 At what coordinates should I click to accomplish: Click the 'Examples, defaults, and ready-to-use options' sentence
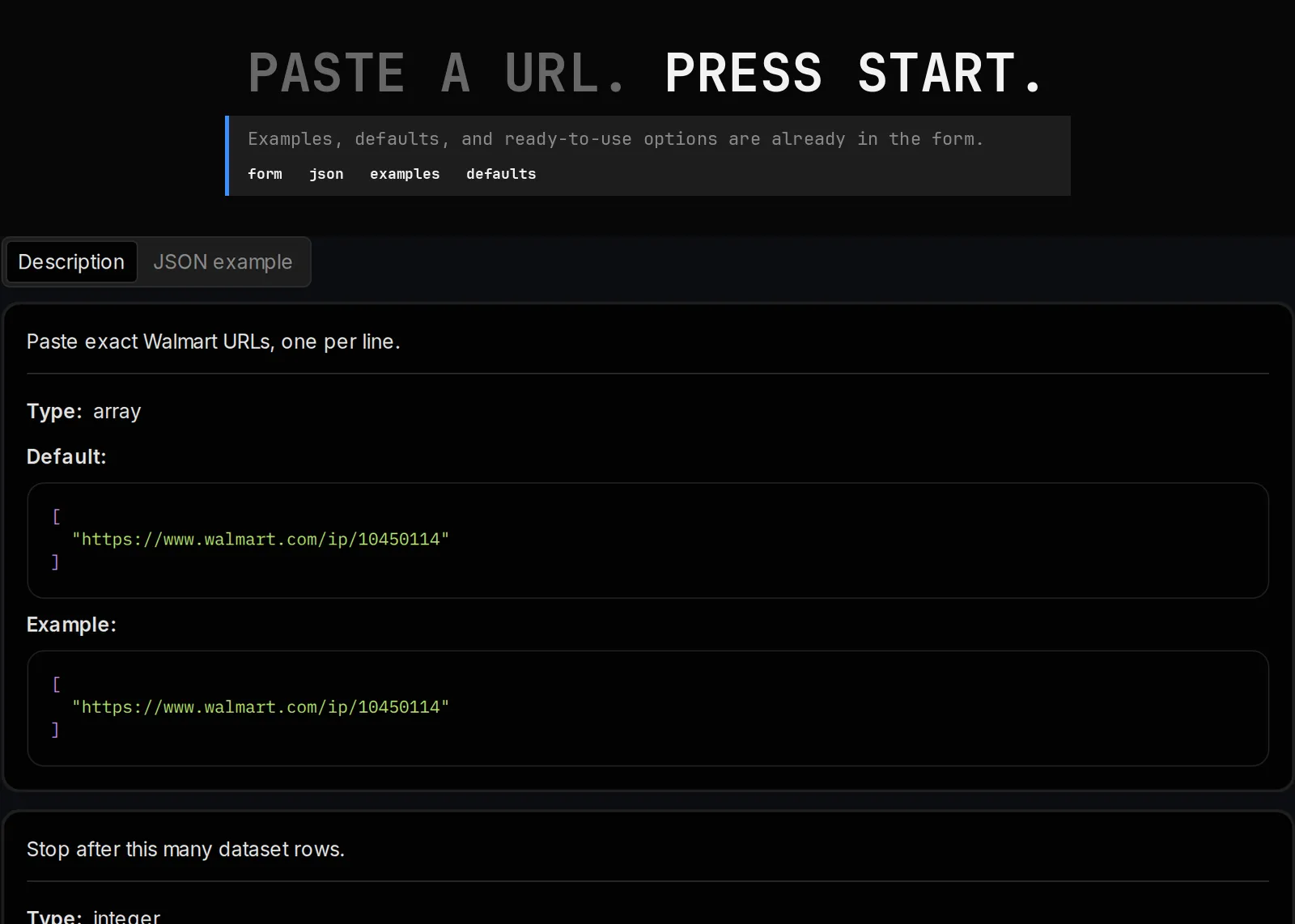pyautogui.click(x=616, y=139)
